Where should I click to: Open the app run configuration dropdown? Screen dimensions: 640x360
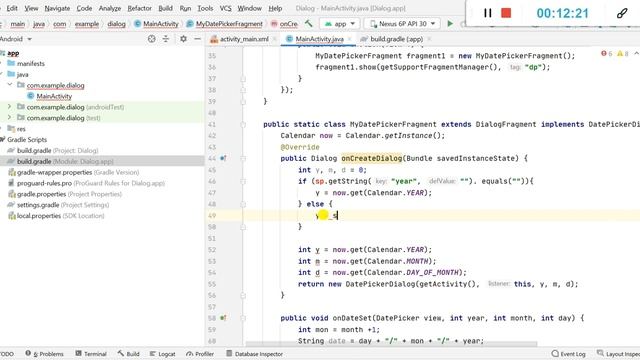340,24
